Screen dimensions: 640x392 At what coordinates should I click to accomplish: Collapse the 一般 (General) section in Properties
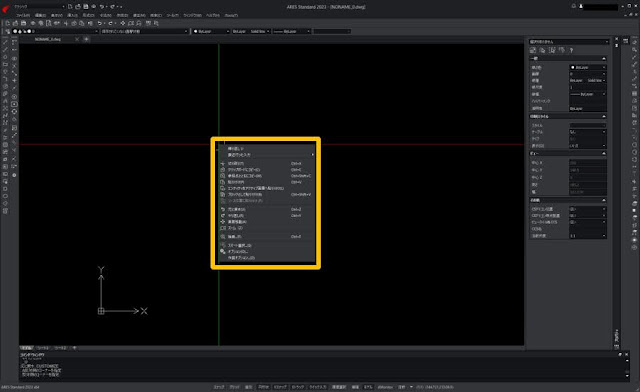pos(604,59)
